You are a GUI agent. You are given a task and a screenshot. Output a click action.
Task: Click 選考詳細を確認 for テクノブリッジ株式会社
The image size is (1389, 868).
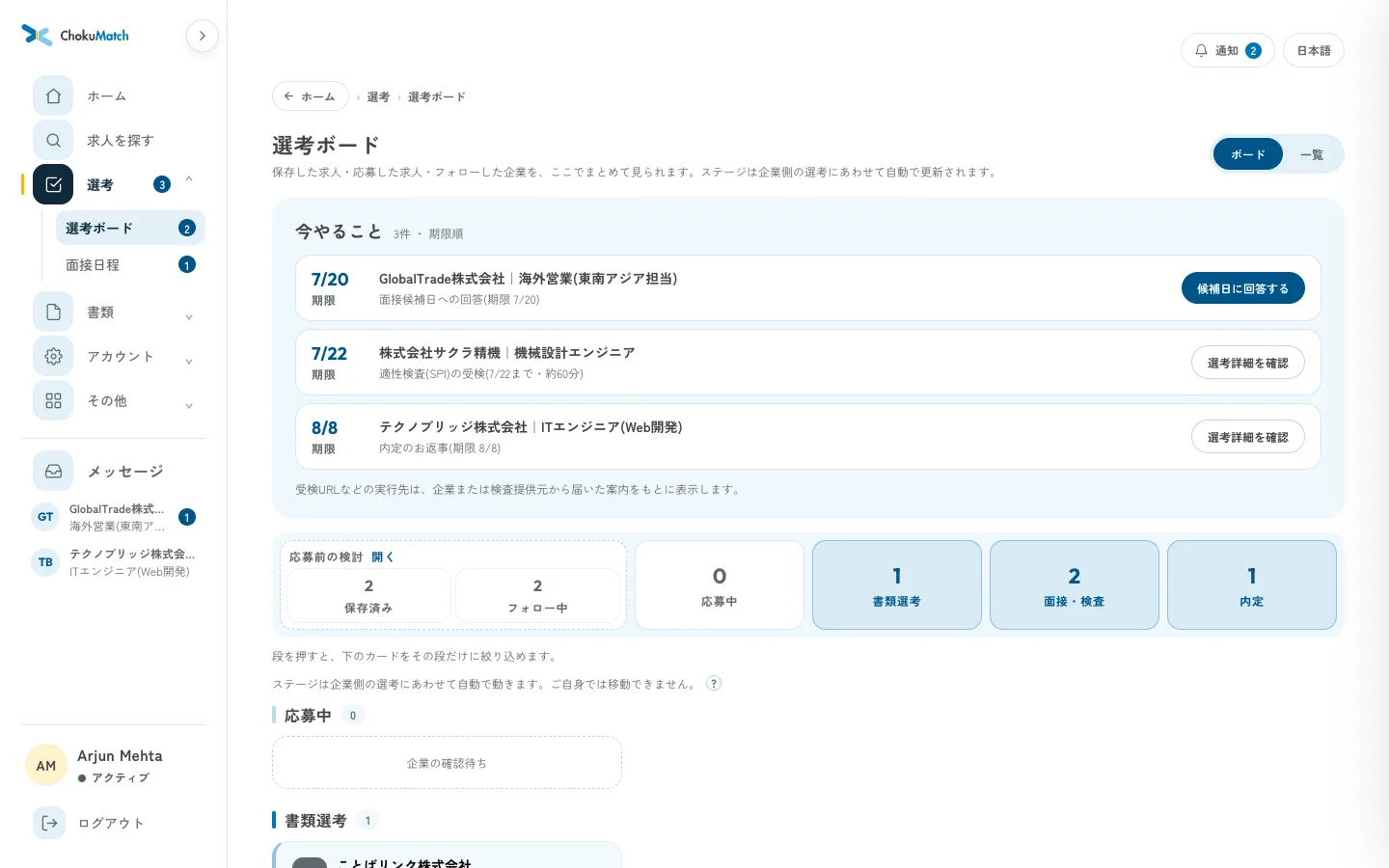click(1248, 437)
